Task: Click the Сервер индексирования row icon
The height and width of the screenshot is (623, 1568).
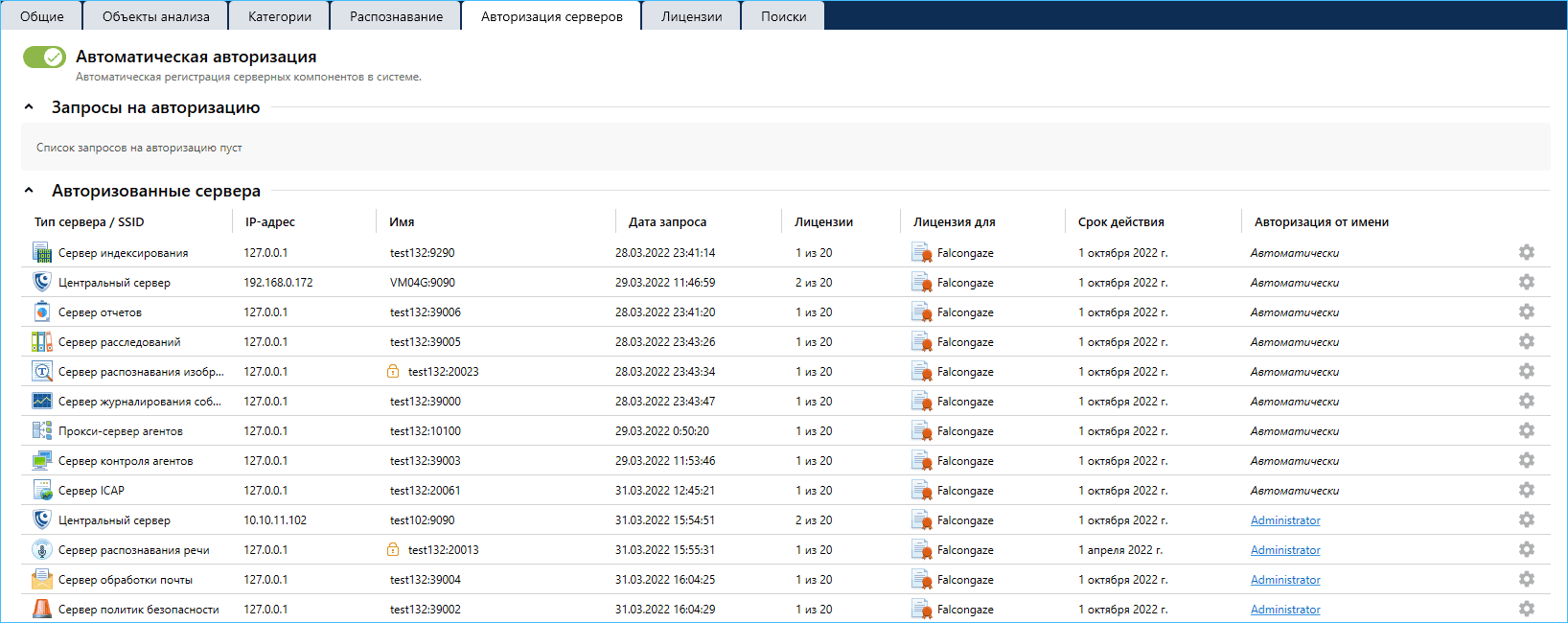Action: click(x=42, y=253)
